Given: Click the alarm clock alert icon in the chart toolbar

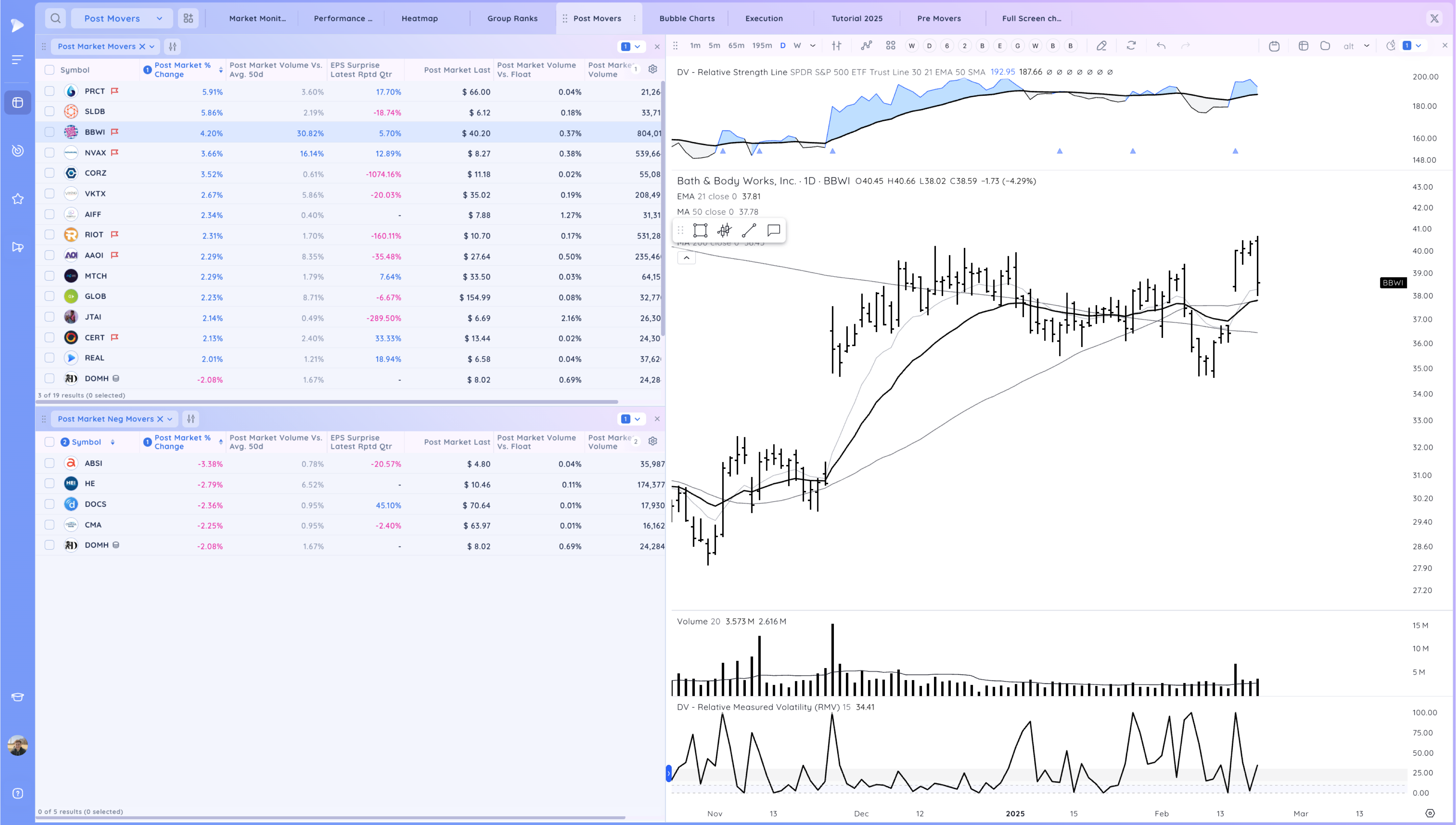Looking at the screenshot, I should pos(1391,46).
